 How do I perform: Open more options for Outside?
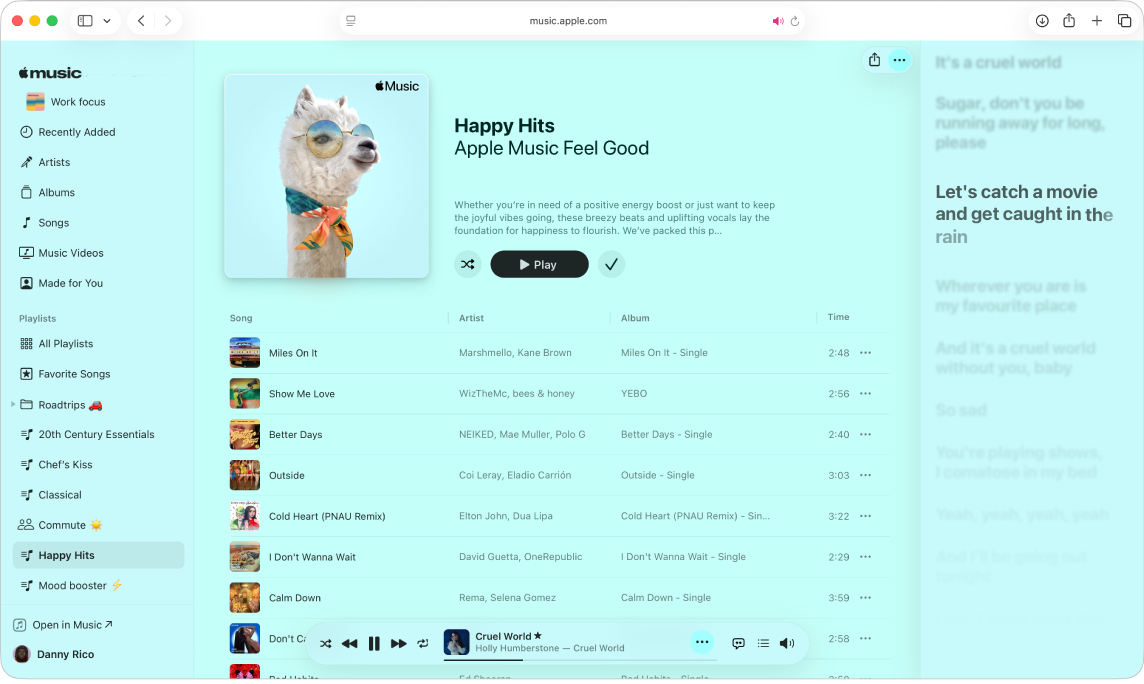[865, 475]
